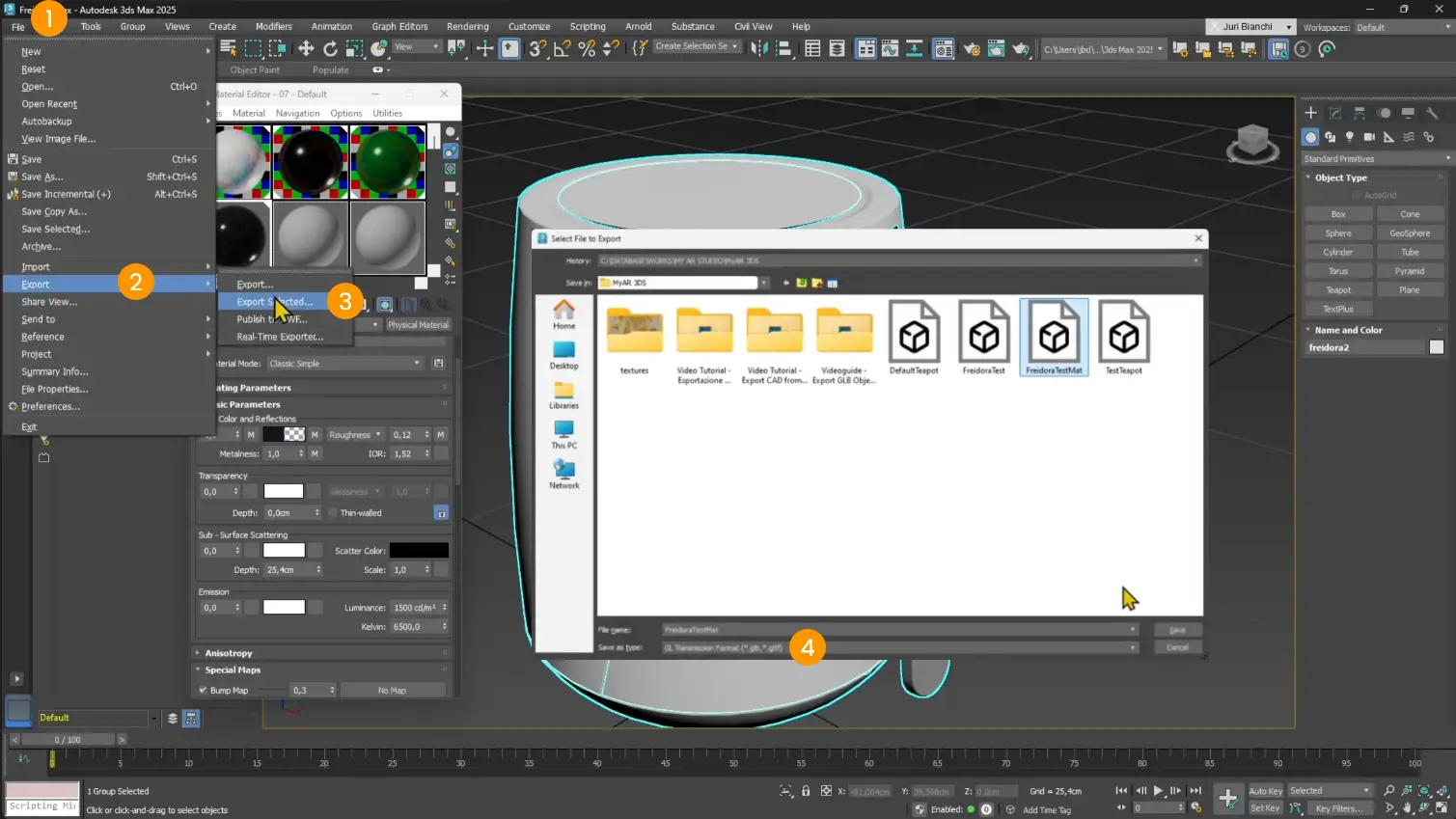This screenshot has width=1456, height=819.
Task: Click Desktop in export dialog sidebar
Action: coord(564,355)
